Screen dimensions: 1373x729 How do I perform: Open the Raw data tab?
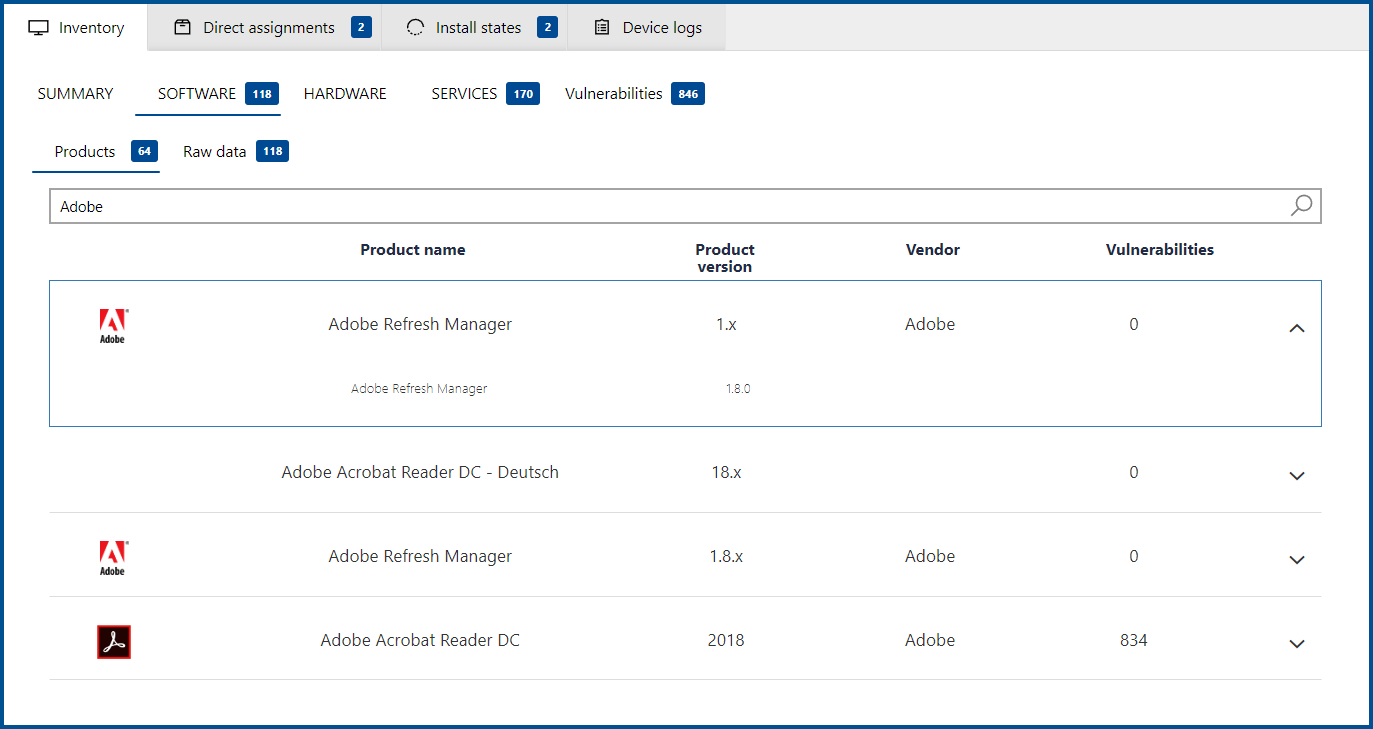[x=214, y=151]
